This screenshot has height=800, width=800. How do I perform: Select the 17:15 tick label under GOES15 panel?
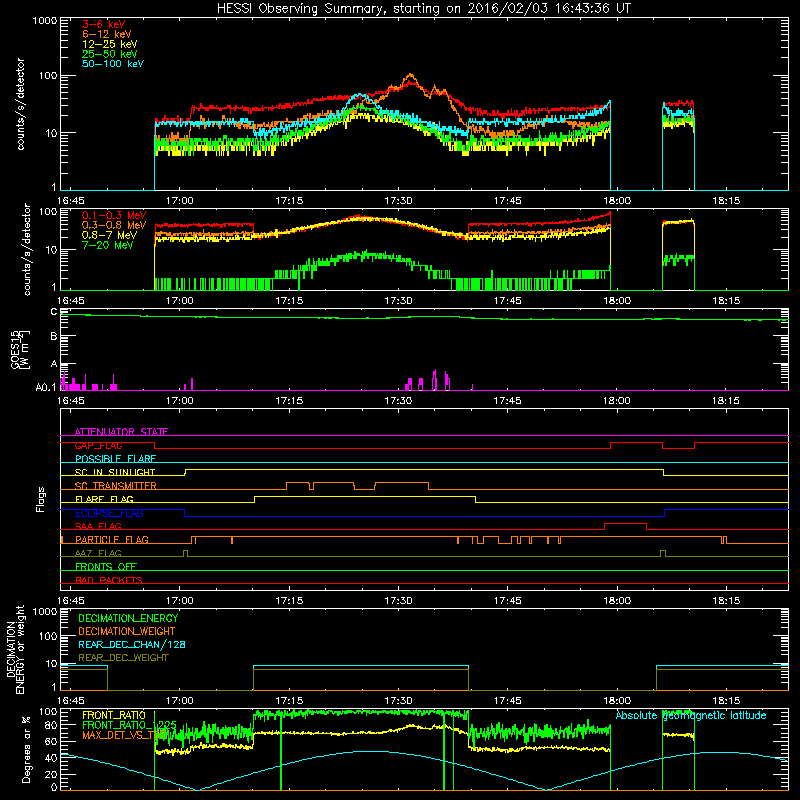tap(289, 401)
